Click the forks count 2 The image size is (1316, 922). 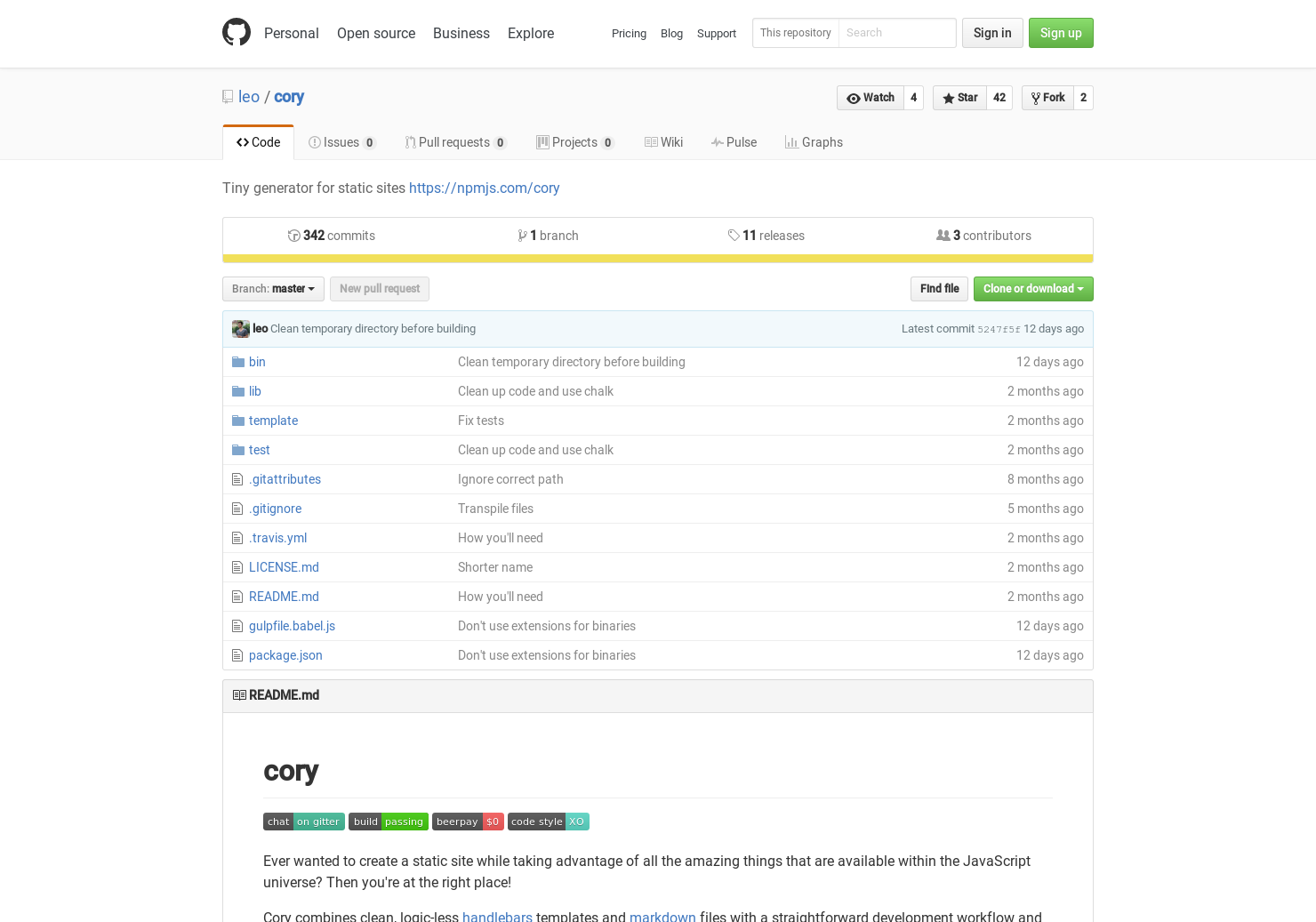pyautogui.click(x=1083, y=98)
